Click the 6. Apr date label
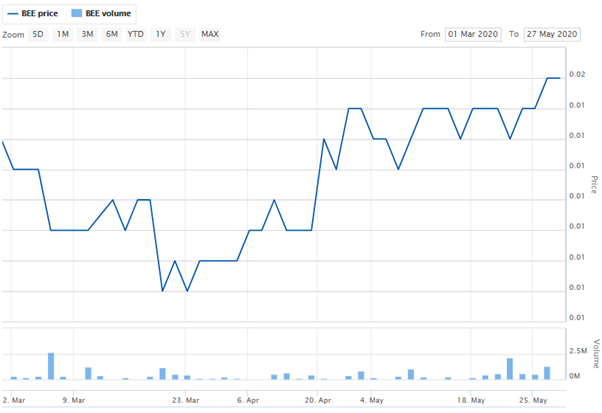 [248, 400]
